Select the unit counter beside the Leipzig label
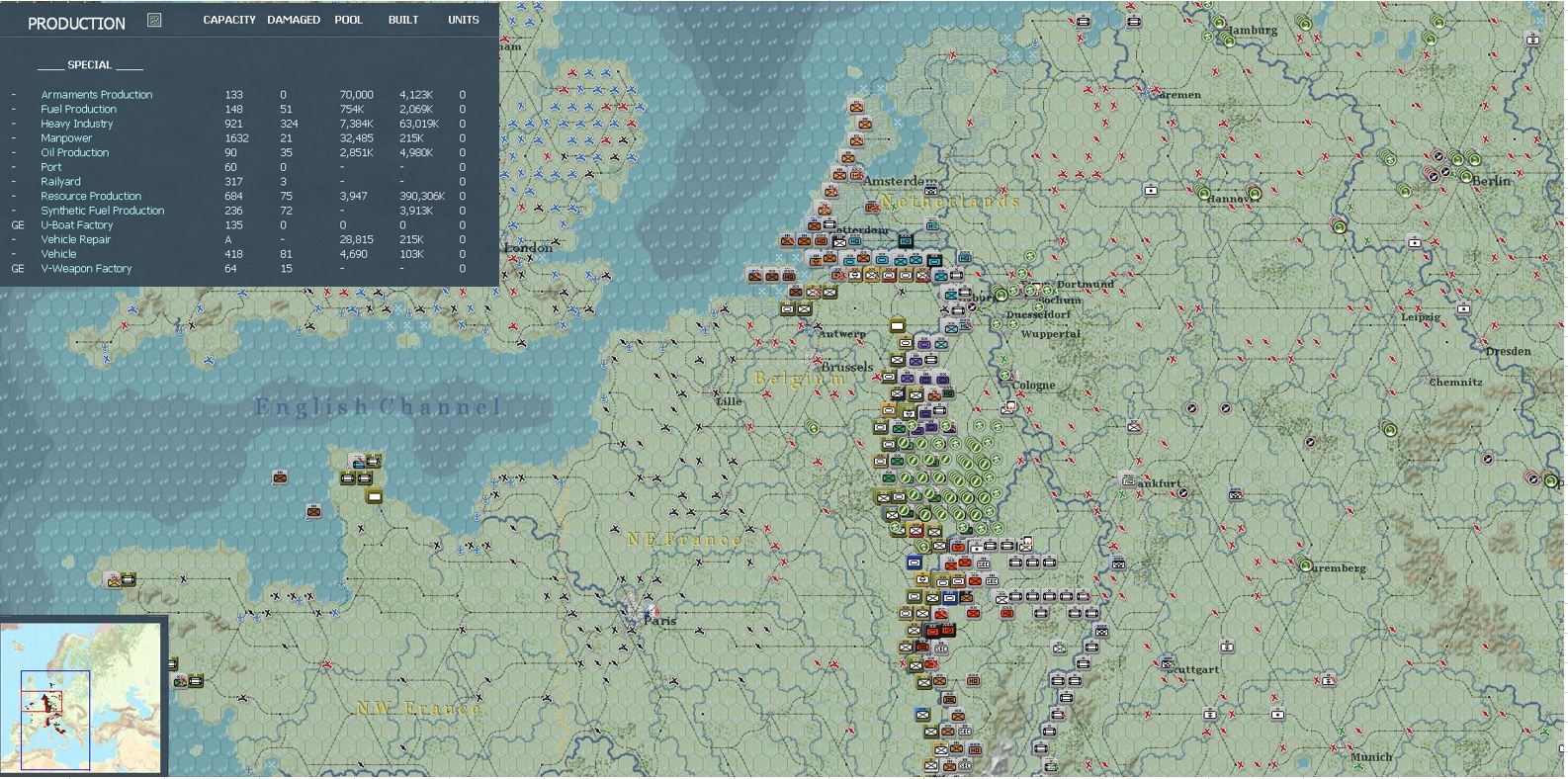The image size is (1568, 779). click(1464, 308)
